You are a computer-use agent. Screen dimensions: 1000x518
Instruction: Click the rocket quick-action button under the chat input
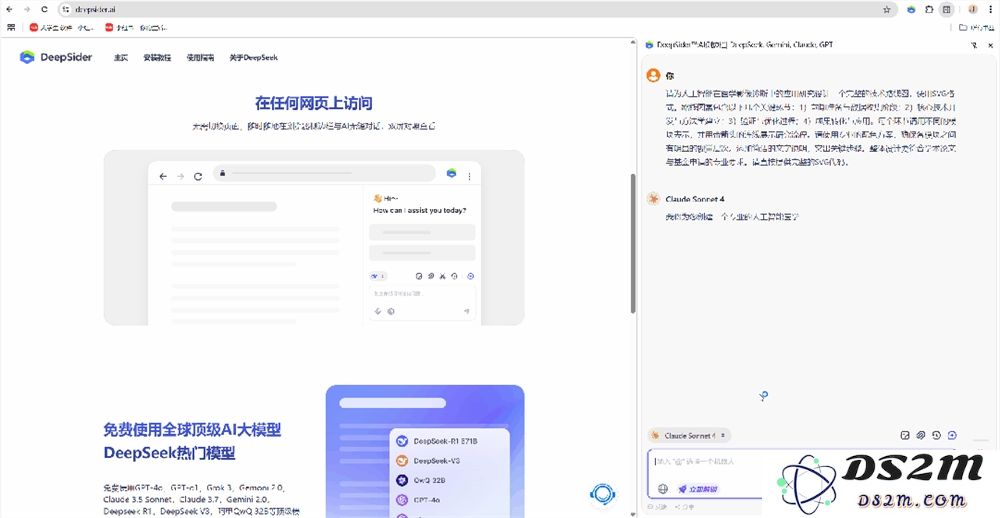698,489
